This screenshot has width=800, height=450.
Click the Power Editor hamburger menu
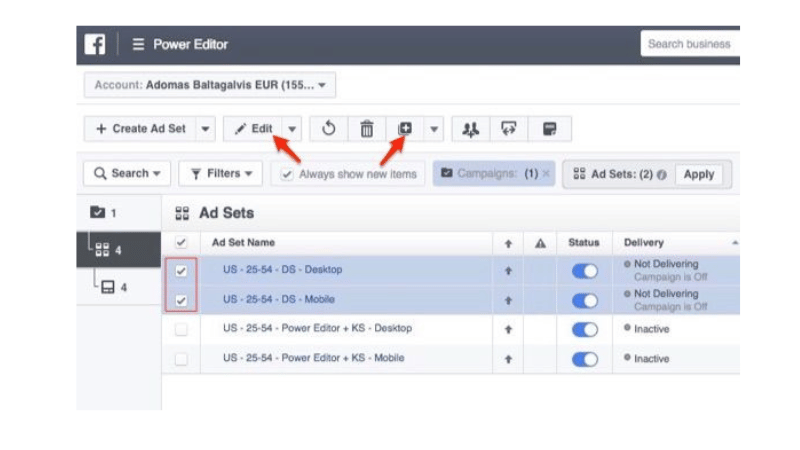point(138,44)
